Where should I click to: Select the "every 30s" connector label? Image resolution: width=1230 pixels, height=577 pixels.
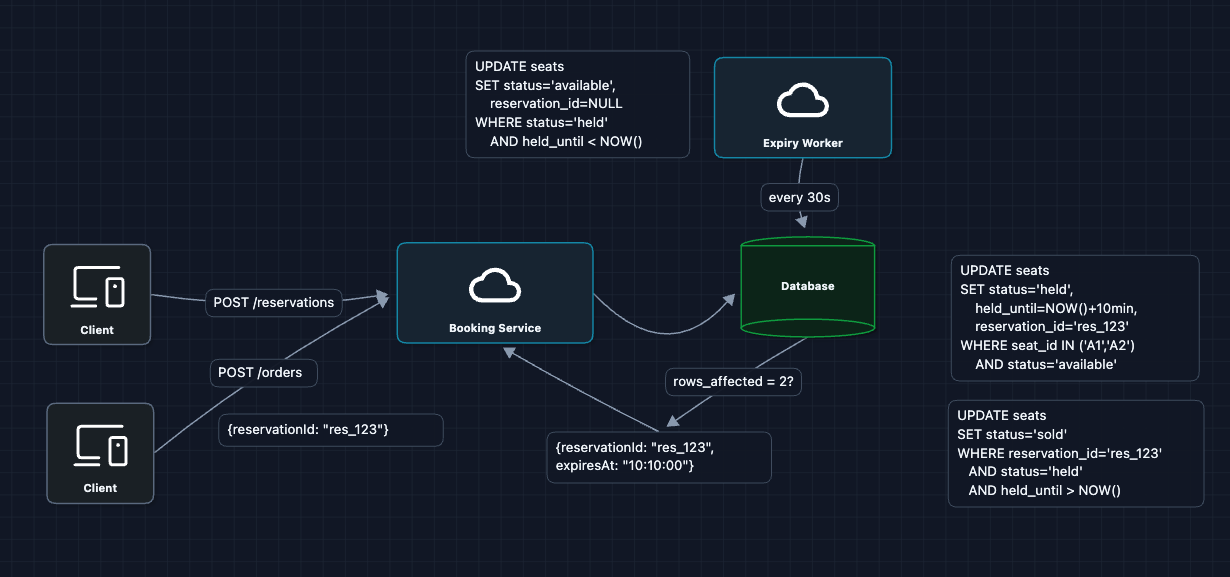tap(799, 198)
